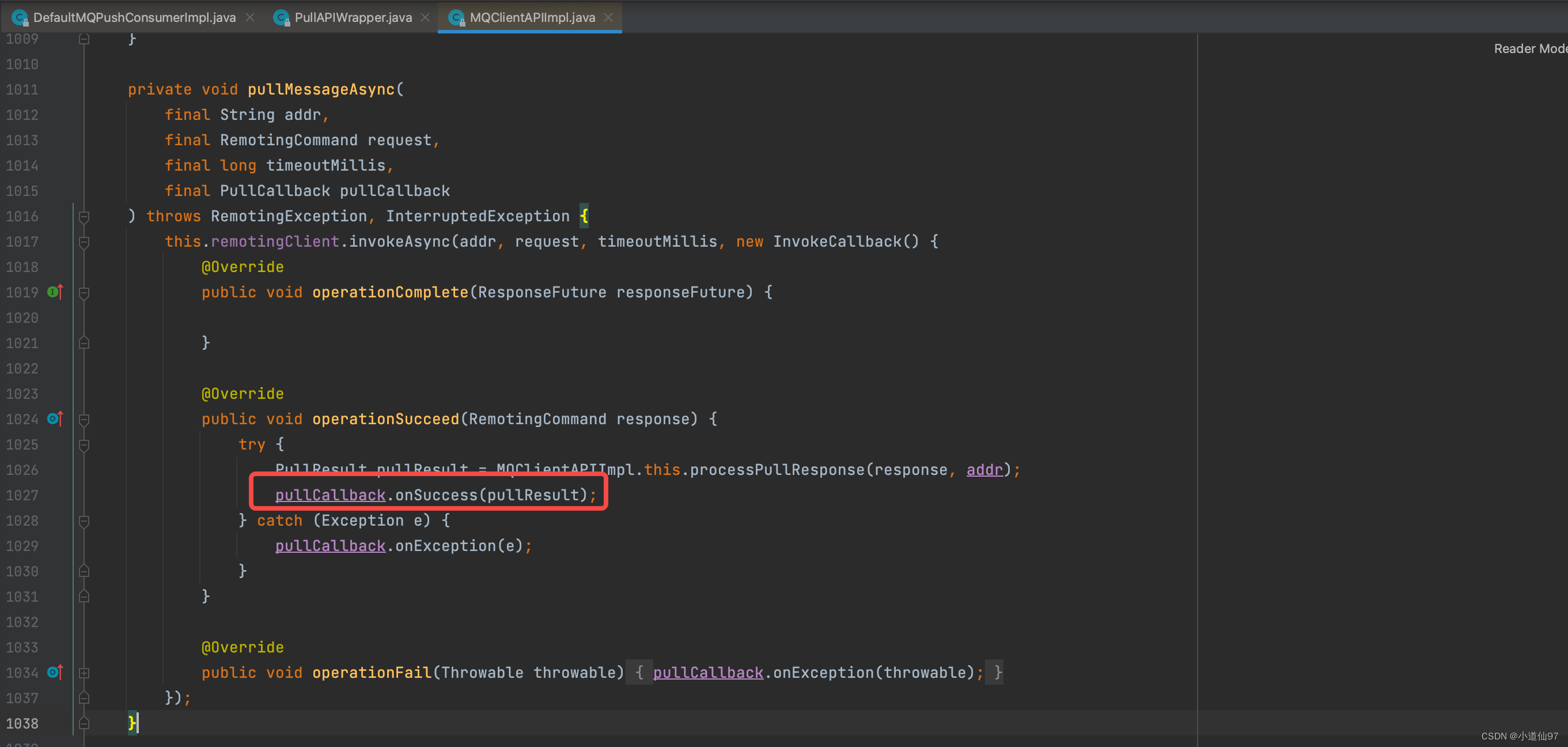
Task: Click the ResponseFuture parameter type
Action: tap(541, 292)
